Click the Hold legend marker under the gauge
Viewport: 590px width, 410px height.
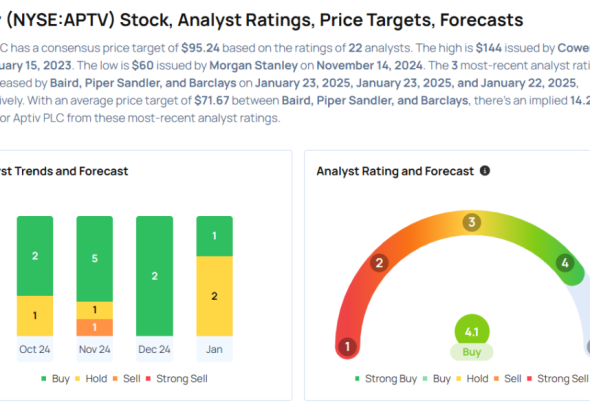459,378
